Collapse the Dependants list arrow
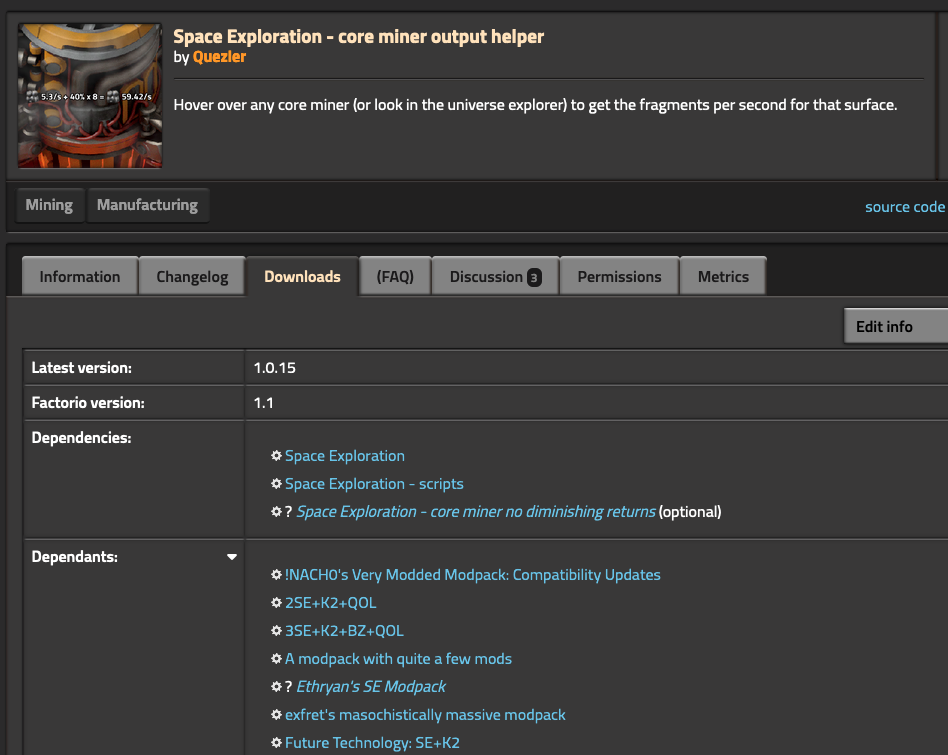The height and width of the screenshot is (755, 948). coord(232,557)
